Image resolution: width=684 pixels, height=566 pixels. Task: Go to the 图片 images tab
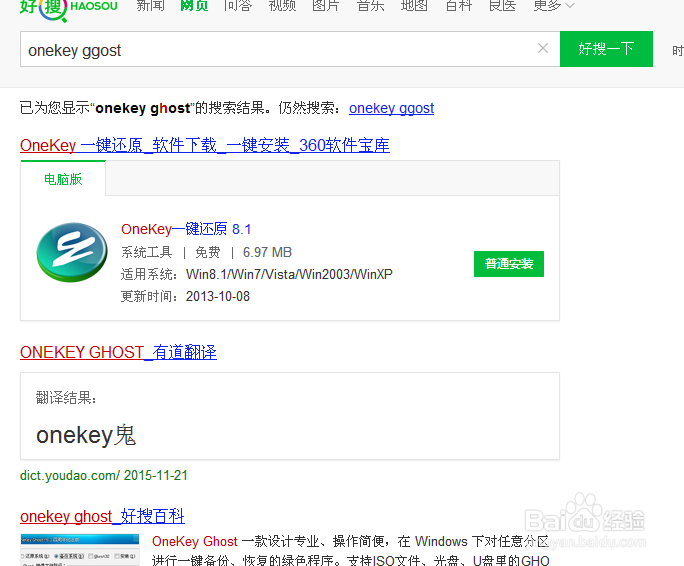(x=326, y=6)
